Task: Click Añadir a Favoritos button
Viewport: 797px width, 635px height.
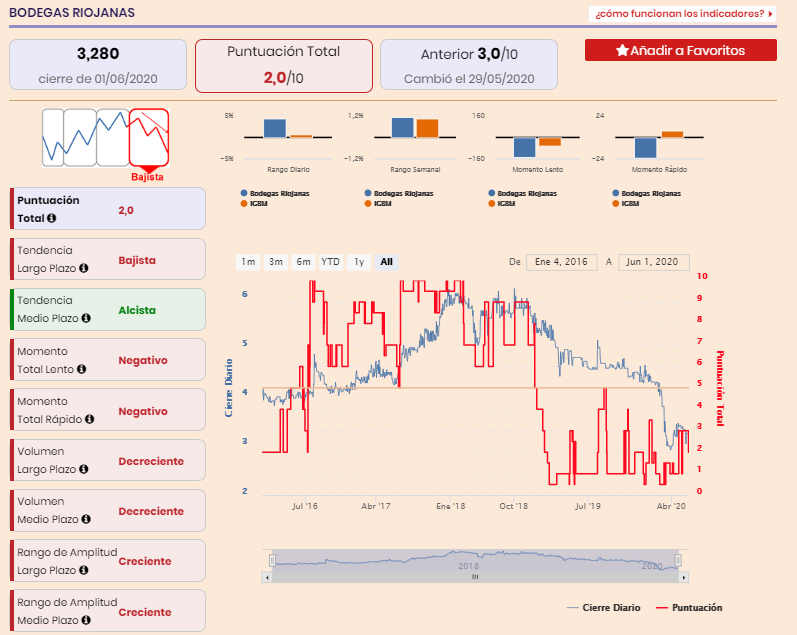Action: (x=681, y=50)
